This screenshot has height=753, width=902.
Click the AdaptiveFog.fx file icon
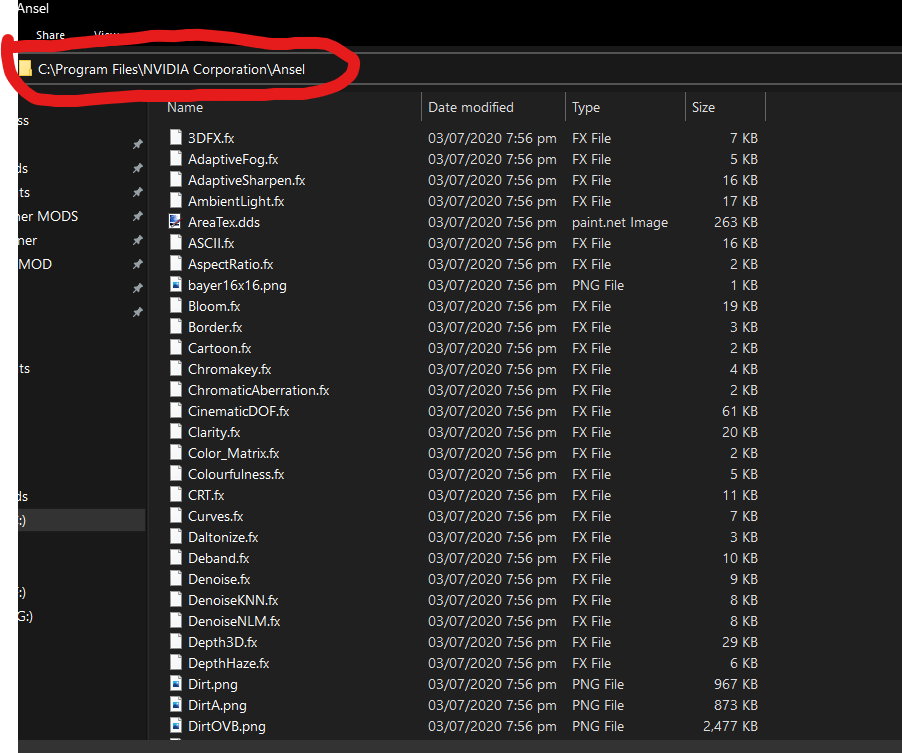point(176,159)
